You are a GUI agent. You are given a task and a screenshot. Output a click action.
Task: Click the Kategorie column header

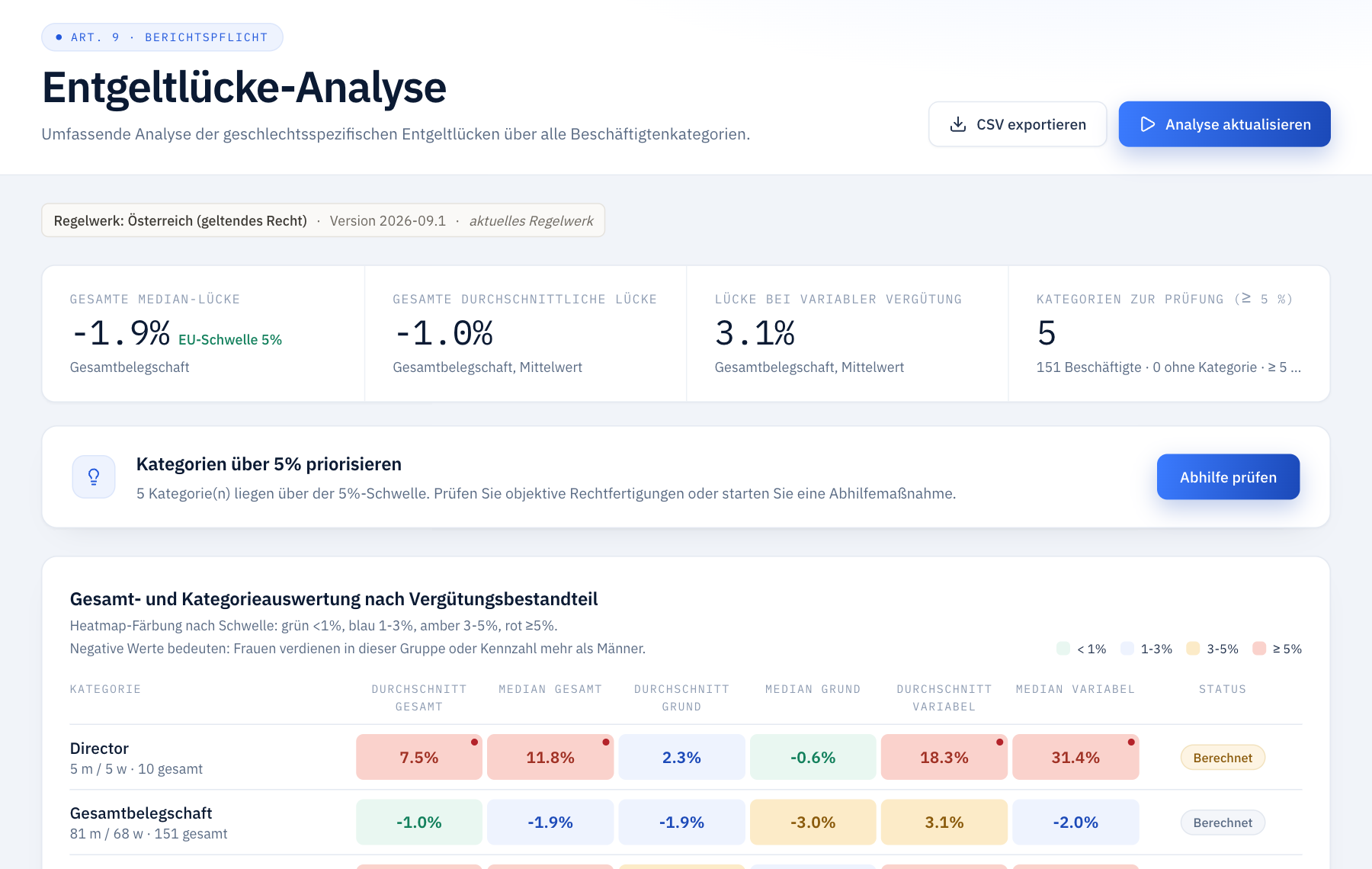point(105,689)
